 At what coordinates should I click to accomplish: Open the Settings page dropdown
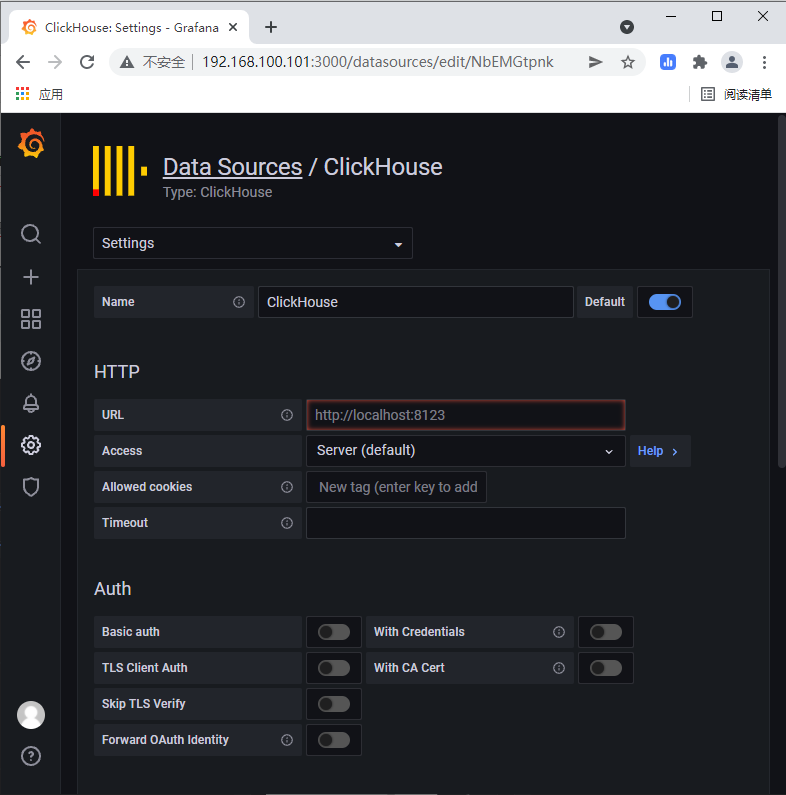(x=253, y=243)
